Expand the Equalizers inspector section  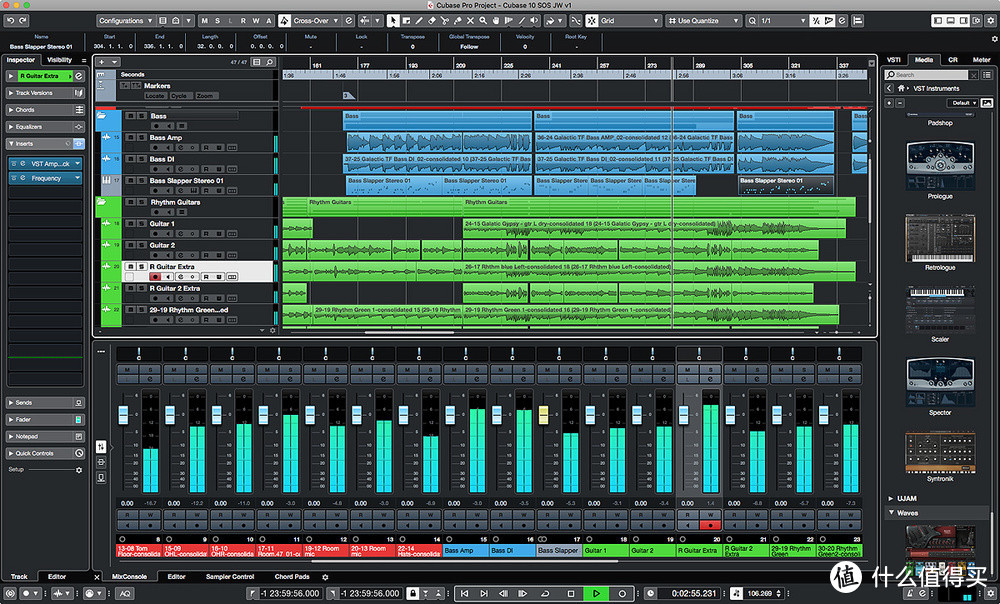click(45, 126)
